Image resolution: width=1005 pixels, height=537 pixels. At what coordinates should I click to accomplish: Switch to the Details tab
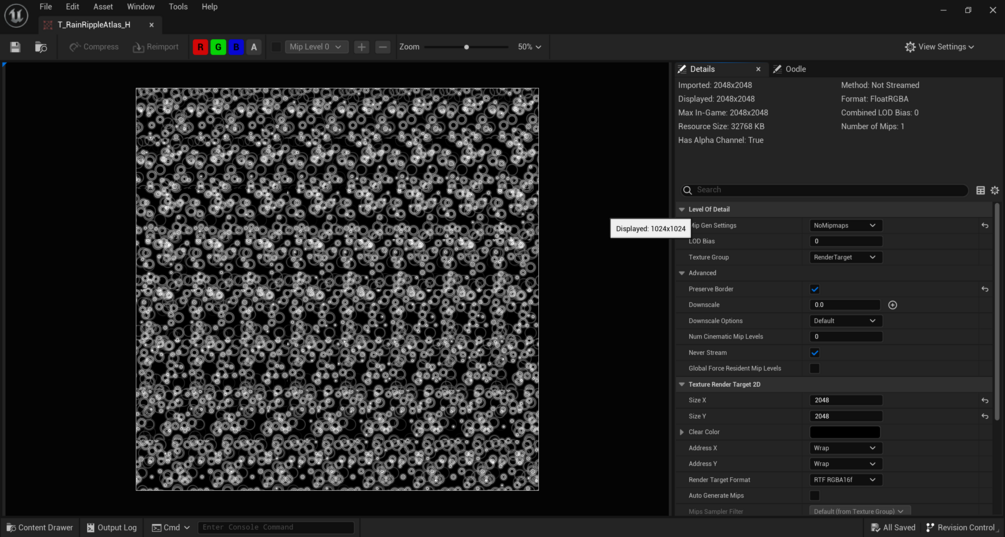point(702,69)
